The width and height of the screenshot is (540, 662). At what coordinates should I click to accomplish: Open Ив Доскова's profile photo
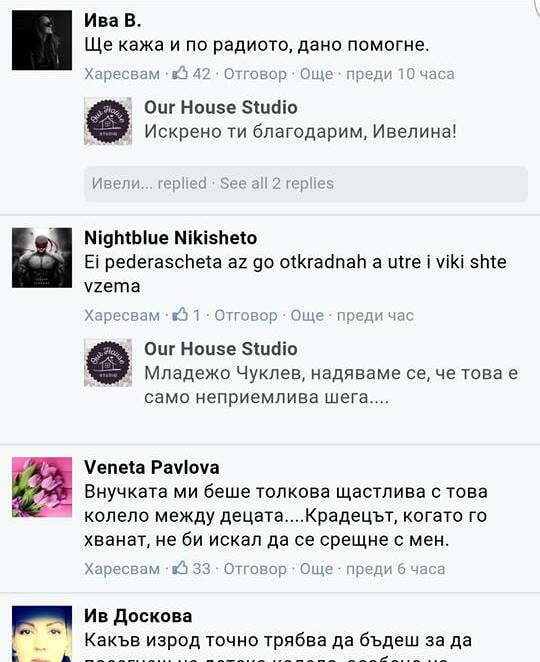tap(42, 634)
